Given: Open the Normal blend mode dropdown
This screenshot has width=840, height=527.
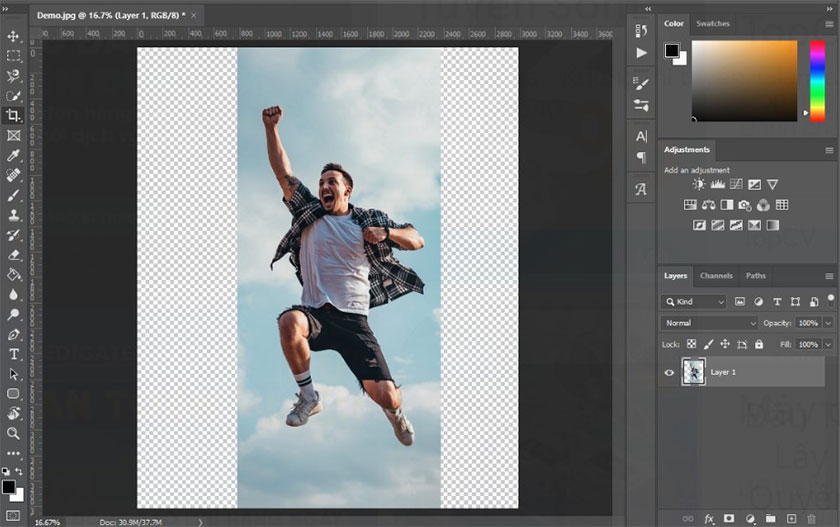Looking at the screenshot, I should click(709, 323).
